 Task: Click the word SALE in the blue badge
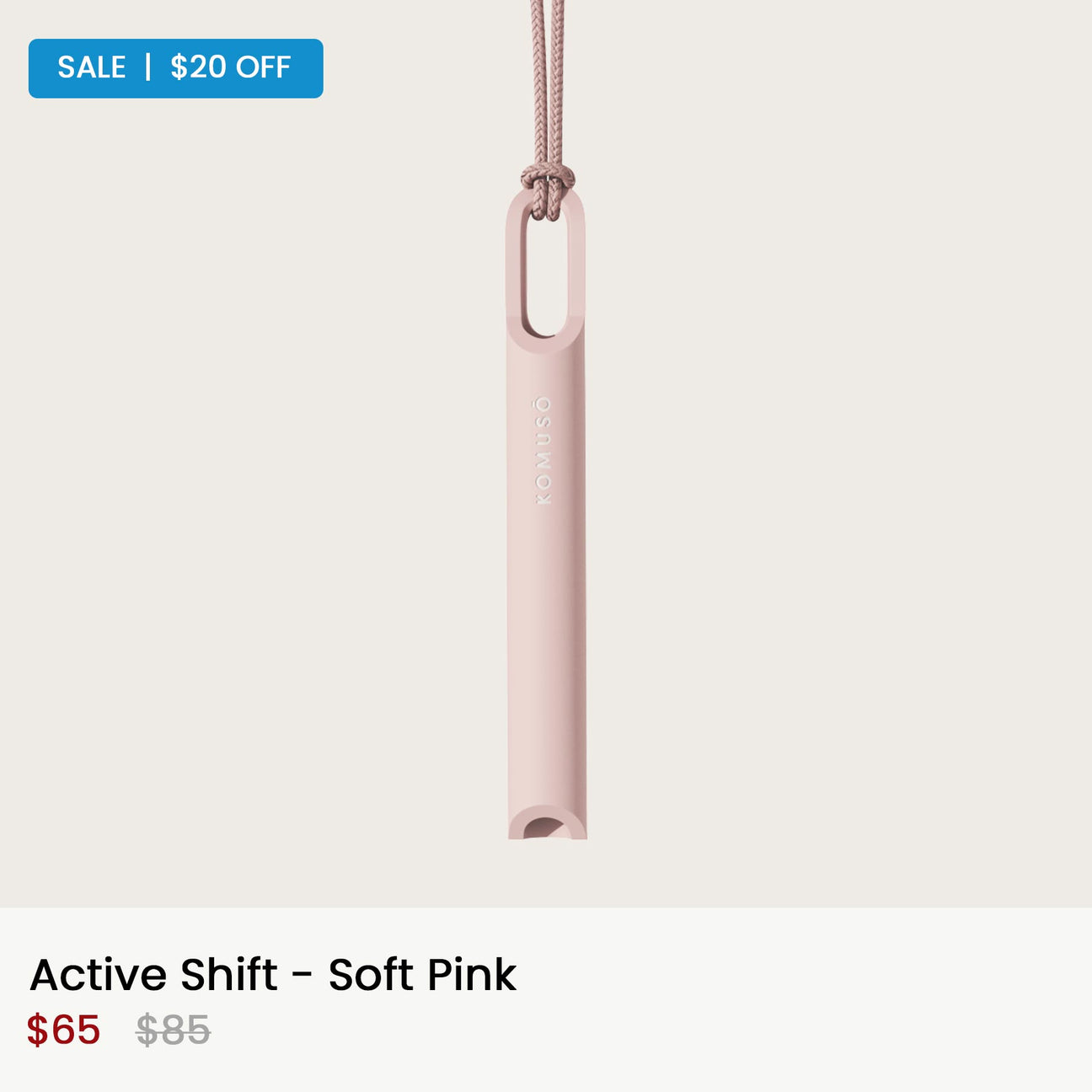pos(91,67)
